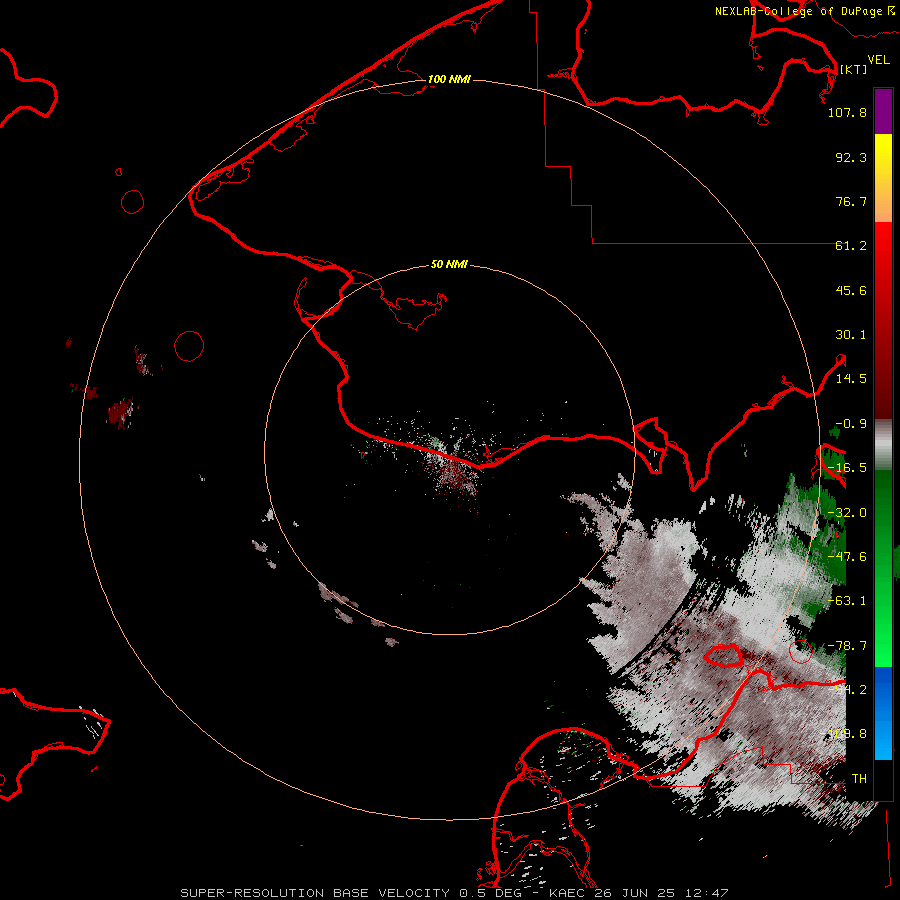Select the -47.6 velocity scale value
Viewport: 900px width, 900px height.
[847, 557]
